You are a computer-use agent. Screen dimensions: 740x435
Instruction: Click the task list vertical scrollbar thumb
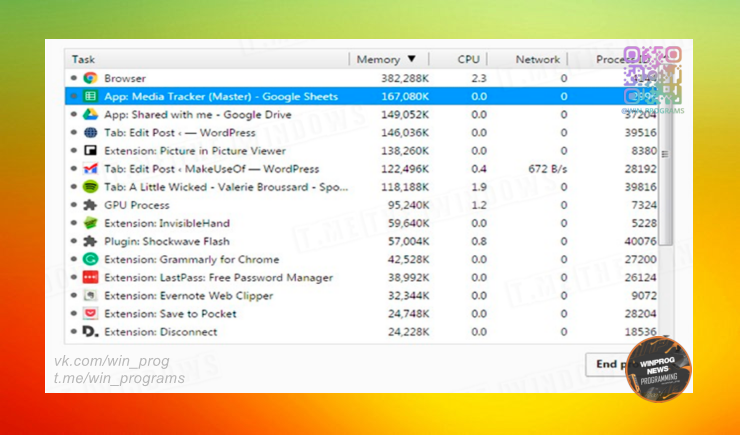pyautogui.click(x=665, y=156)
